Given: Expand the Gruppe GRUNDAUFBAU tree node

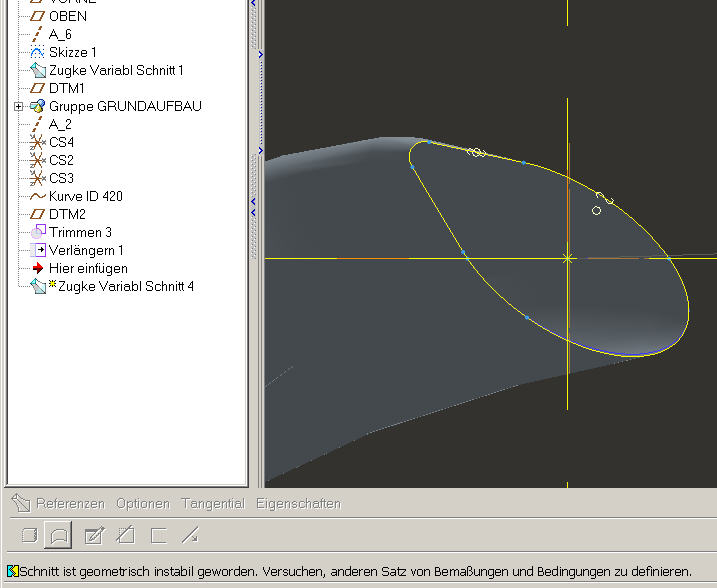Looking at the screenshot, I should click(x=18, y=107).
